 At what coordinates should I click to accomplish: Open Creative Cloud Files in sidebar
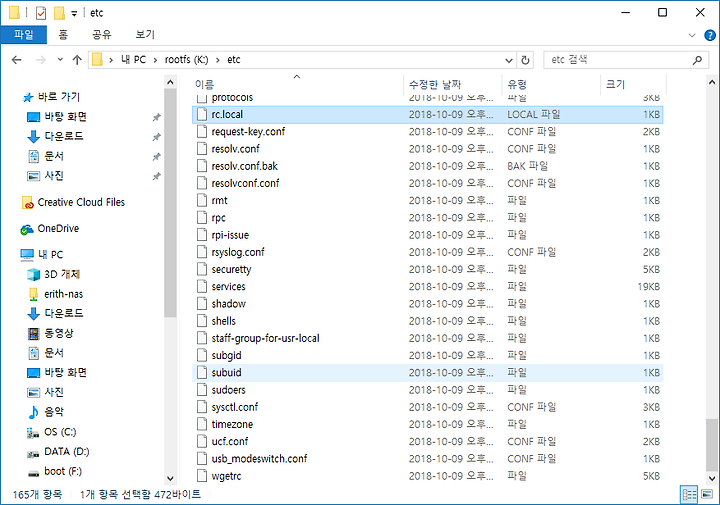pos(81,202)
